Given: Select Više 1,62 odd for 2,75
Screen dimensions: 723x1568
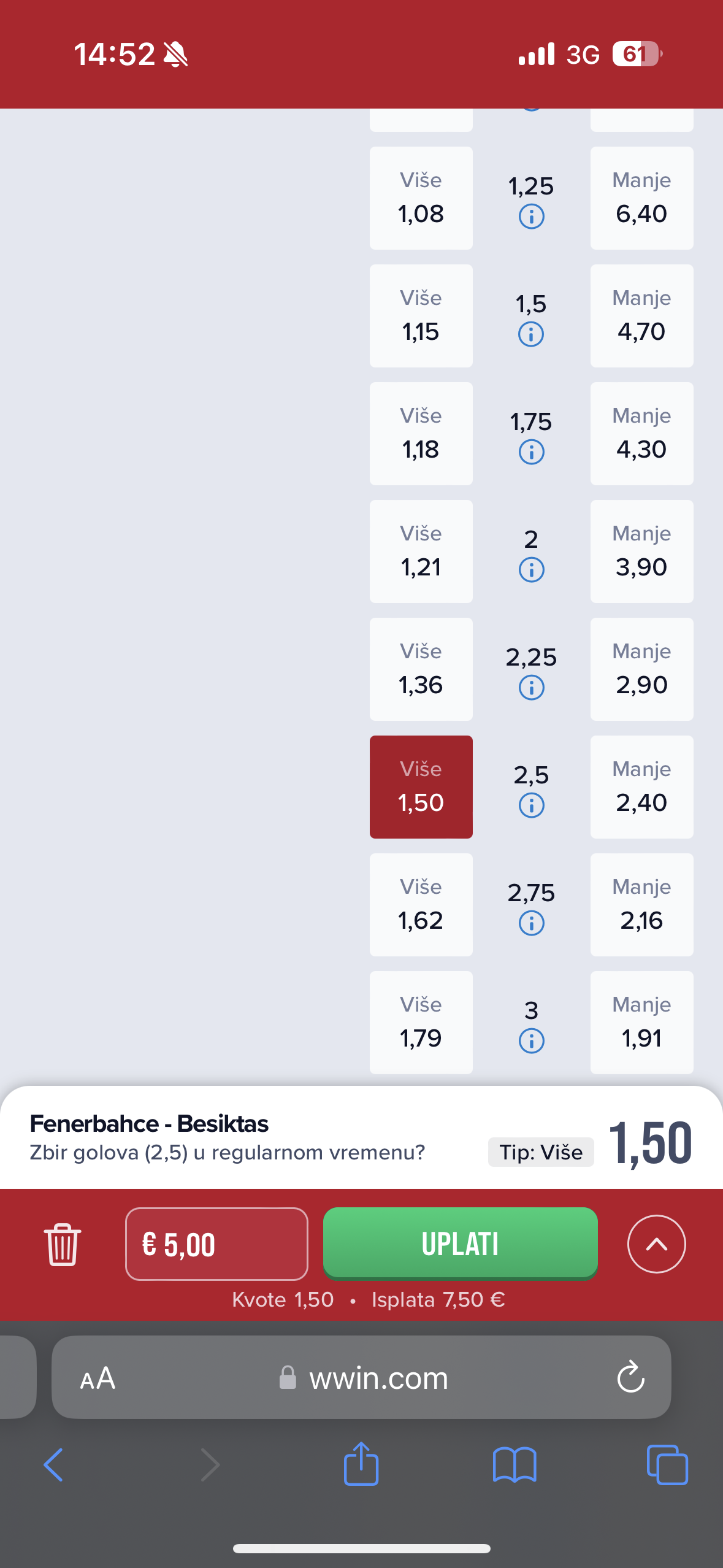Looking at the screenshot, I should [x=421, y=905].
